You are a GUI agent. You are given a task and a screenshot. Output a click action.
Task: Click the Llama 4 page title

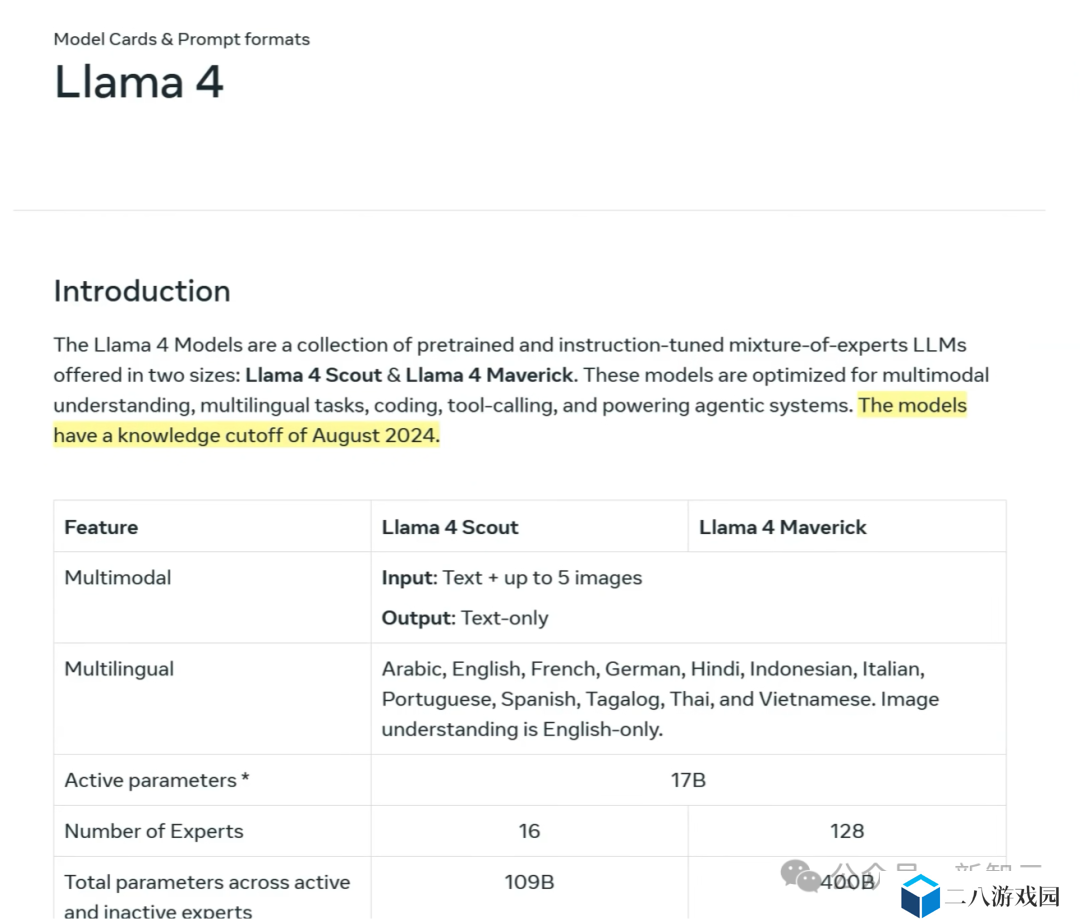tap(138, 82)
